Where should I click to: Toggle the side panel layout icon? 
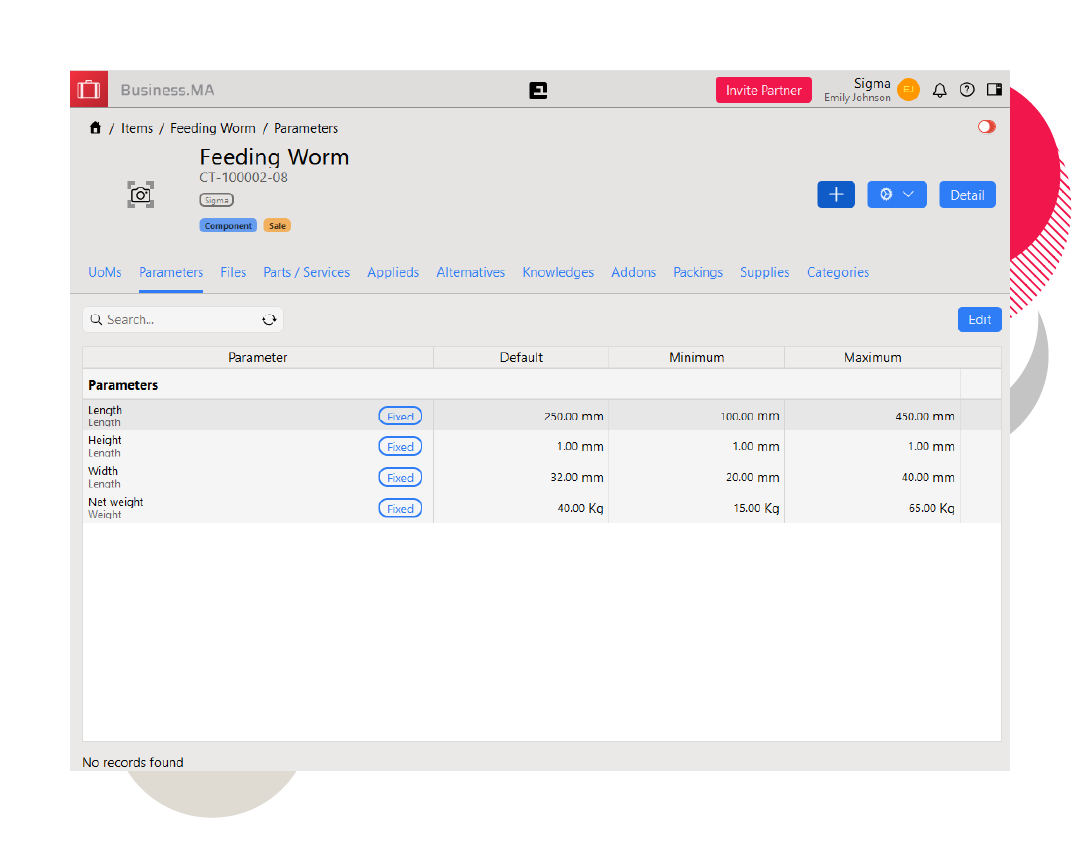point(994,90)
